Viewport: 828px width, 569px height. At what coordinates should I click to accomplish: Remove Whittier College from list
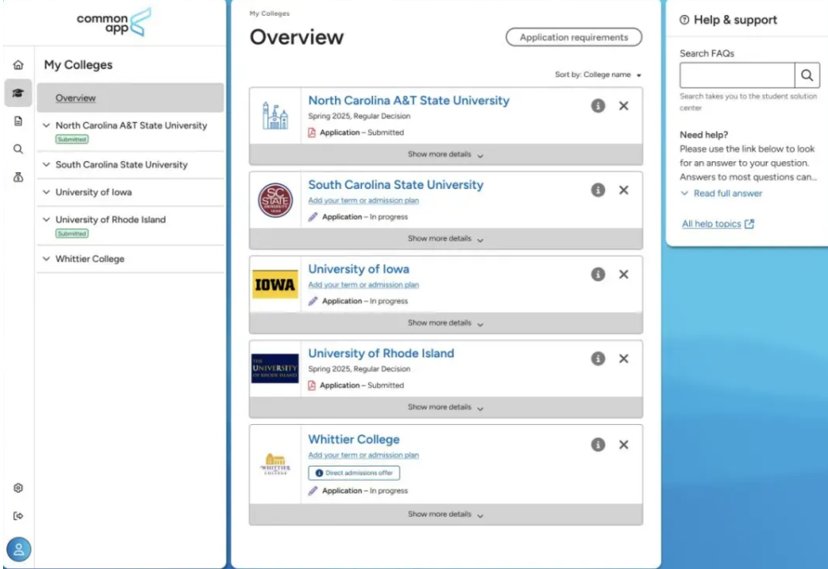click(x=624, y=444)
